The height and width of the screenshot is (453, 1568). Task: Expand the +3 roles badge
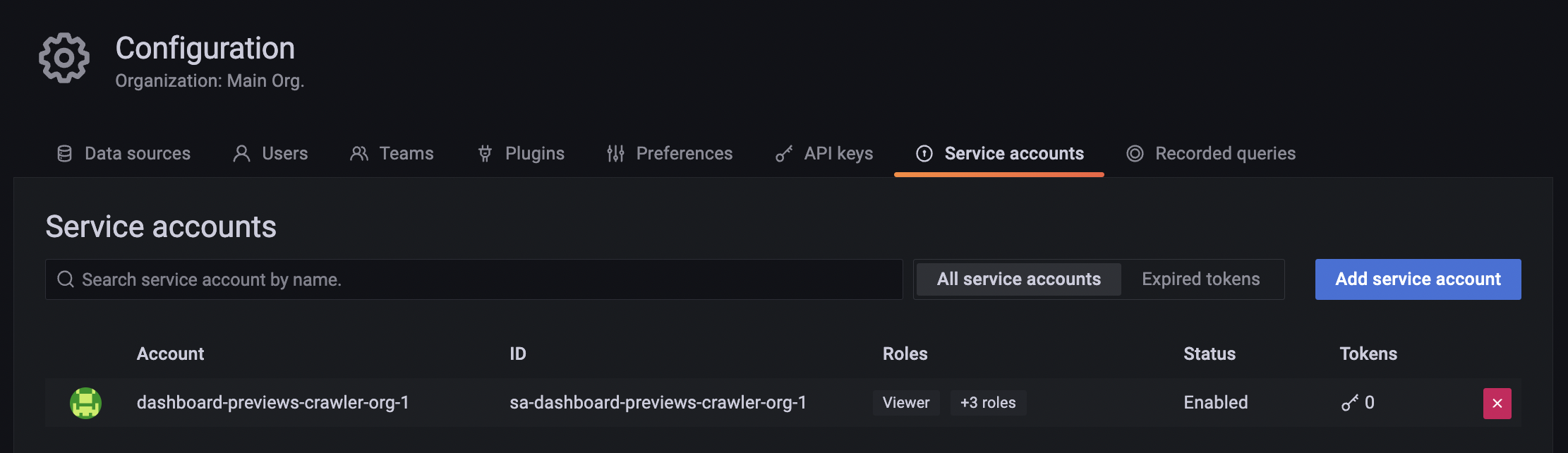point(988,403)
